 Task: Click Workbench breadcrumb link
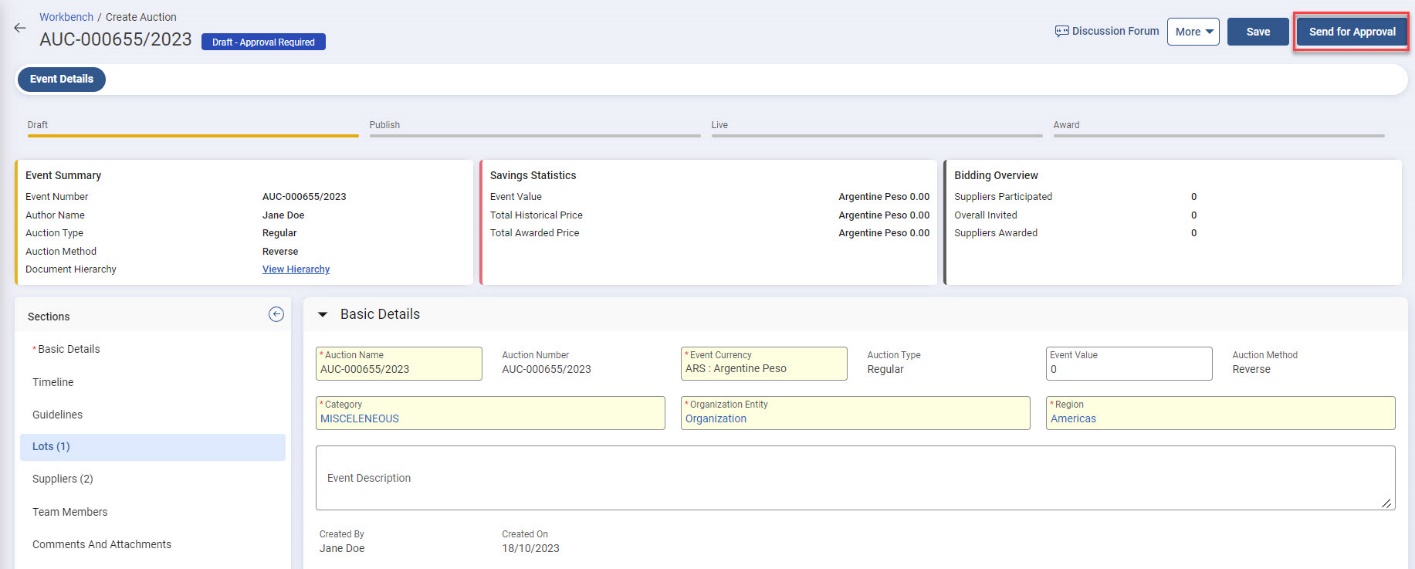[x=66, y=17]
